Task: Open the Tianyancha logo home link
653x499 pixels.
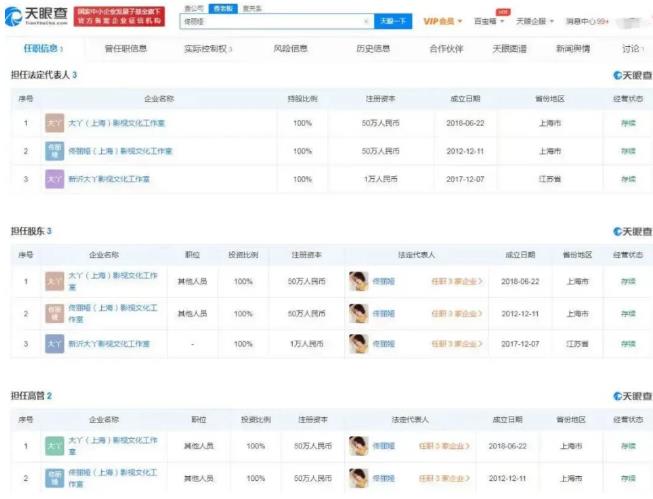Action: point(36,16)
